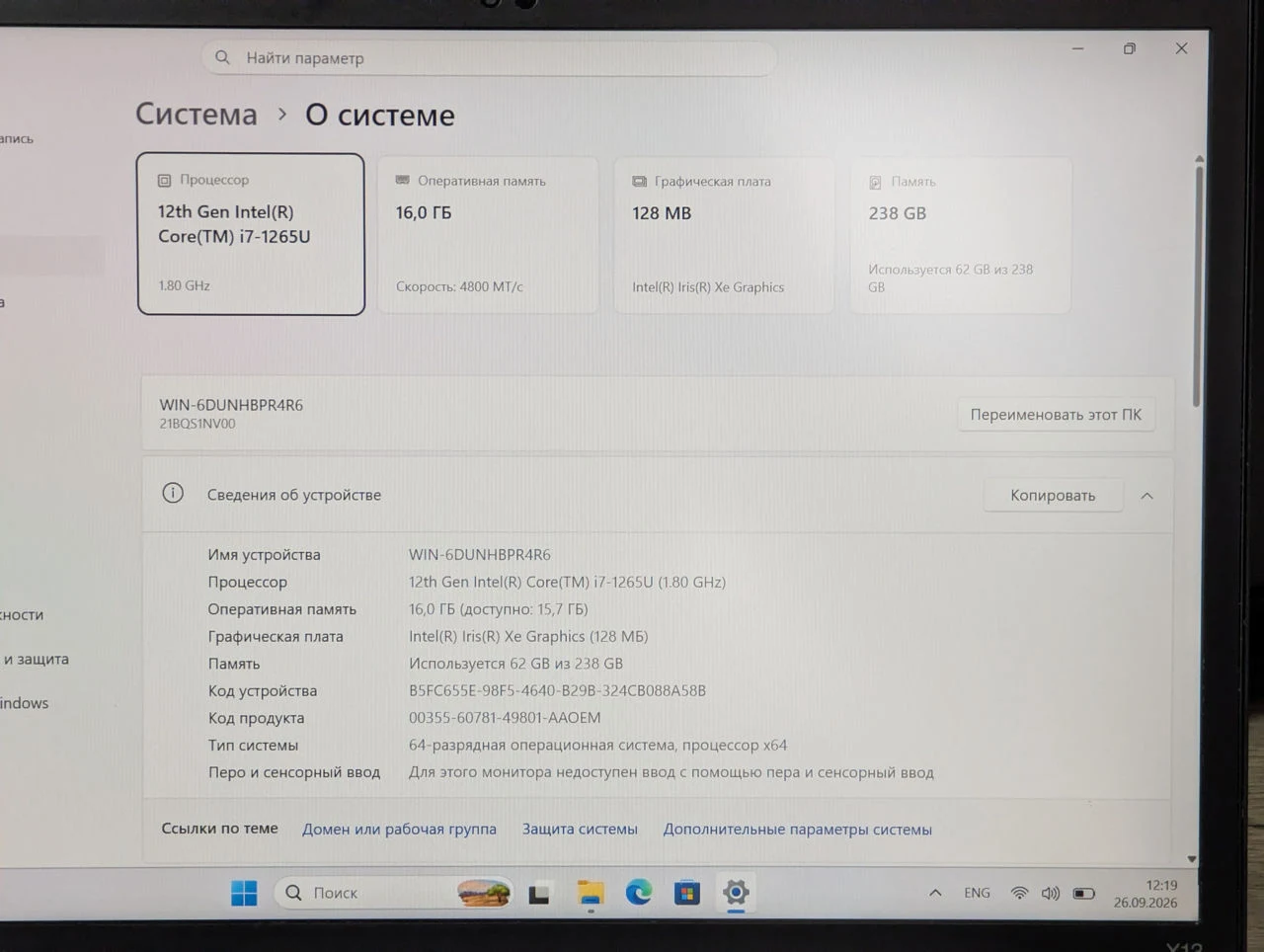This screenshot has height=952, width=1264.
Task: Click the Процессор card chip icon
Action: (x=165, y=181)
